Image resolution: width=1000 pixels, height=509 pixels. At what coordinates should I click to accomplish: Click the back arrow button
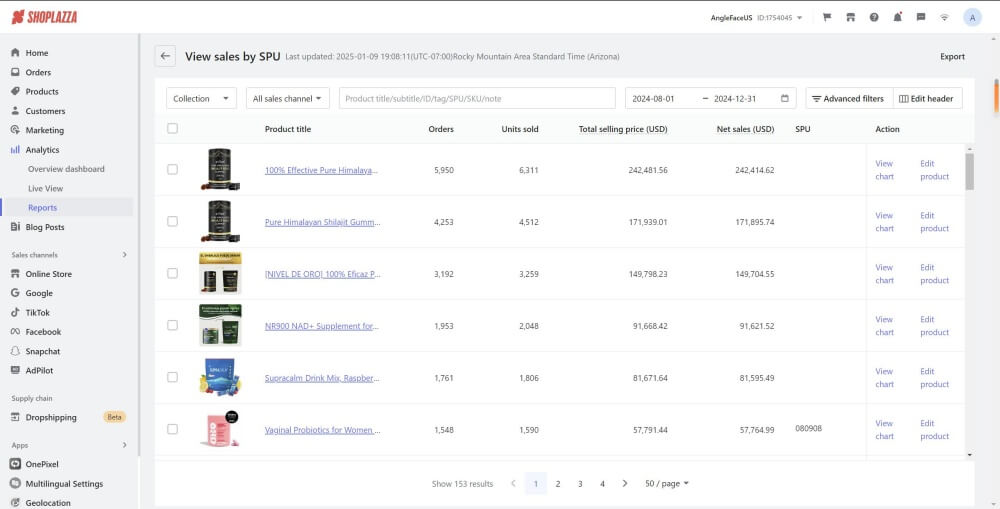165,57
